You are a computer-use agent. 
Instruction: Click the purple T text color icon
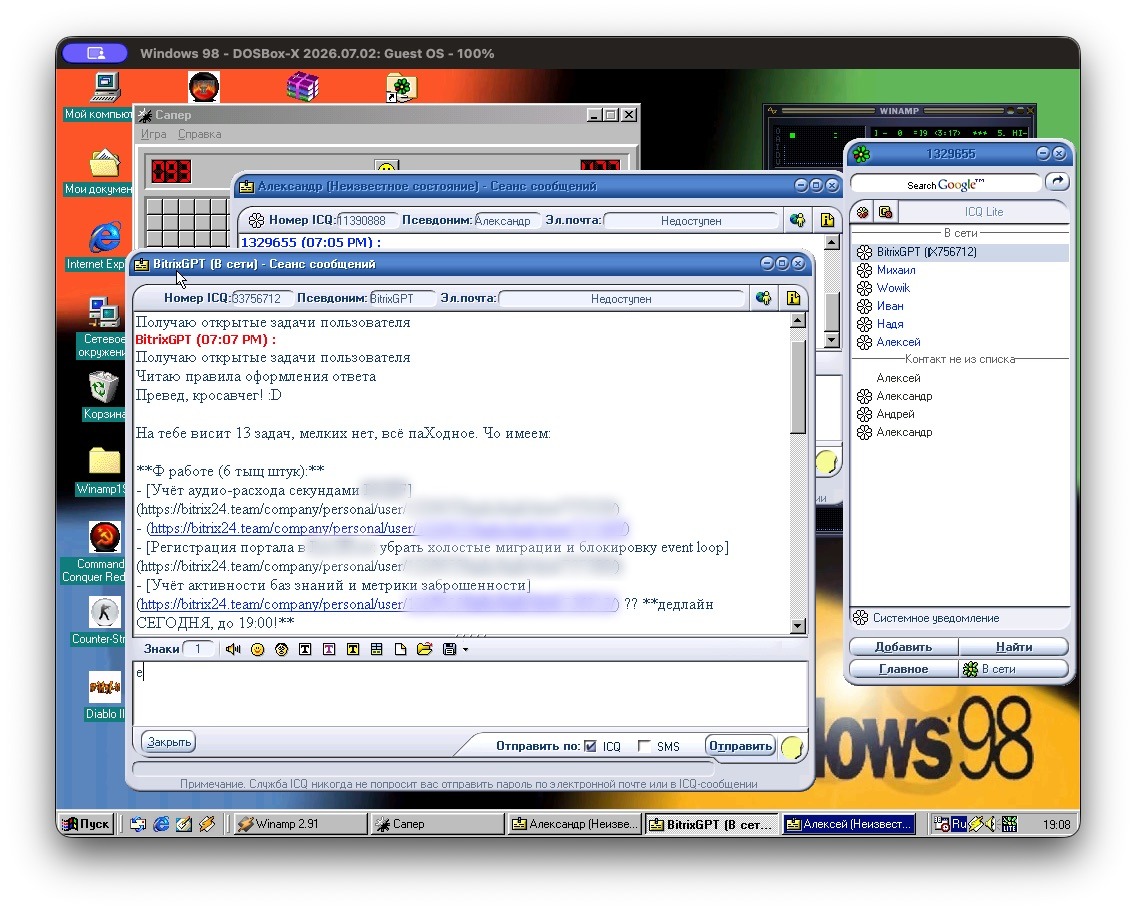pos(329,650)
